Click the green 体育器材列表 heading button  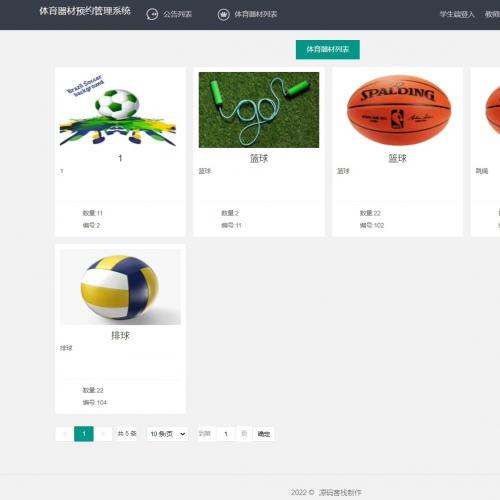pos(328,49)
